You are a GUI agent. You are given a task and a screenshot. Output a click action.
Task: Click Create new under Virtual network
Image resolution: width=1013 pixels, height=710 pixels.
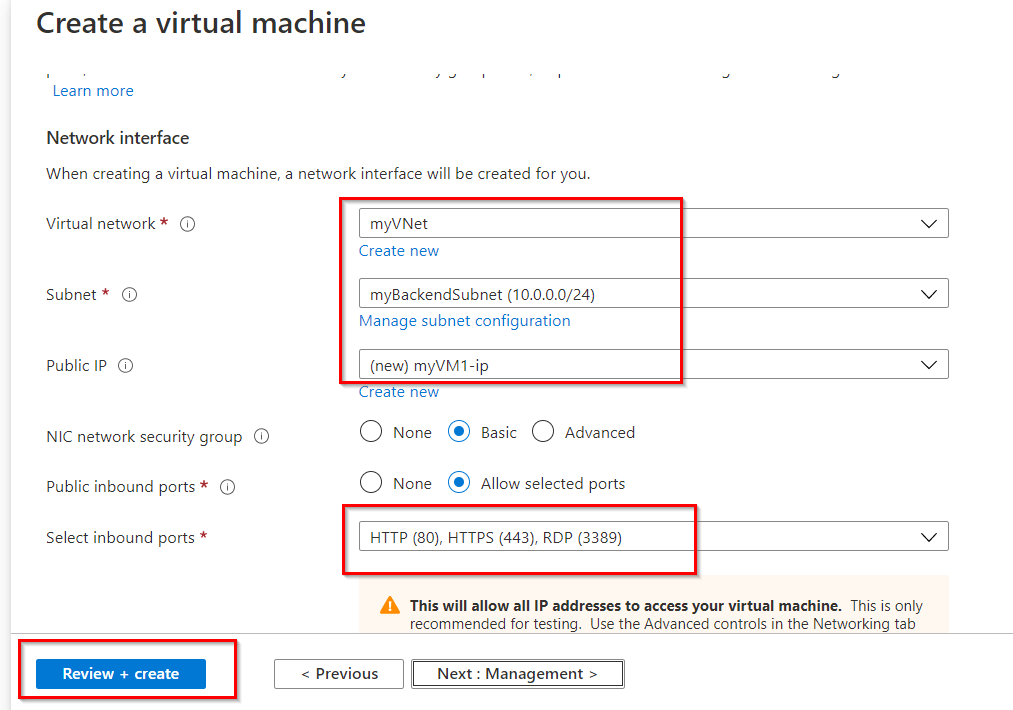click(398, 250)
